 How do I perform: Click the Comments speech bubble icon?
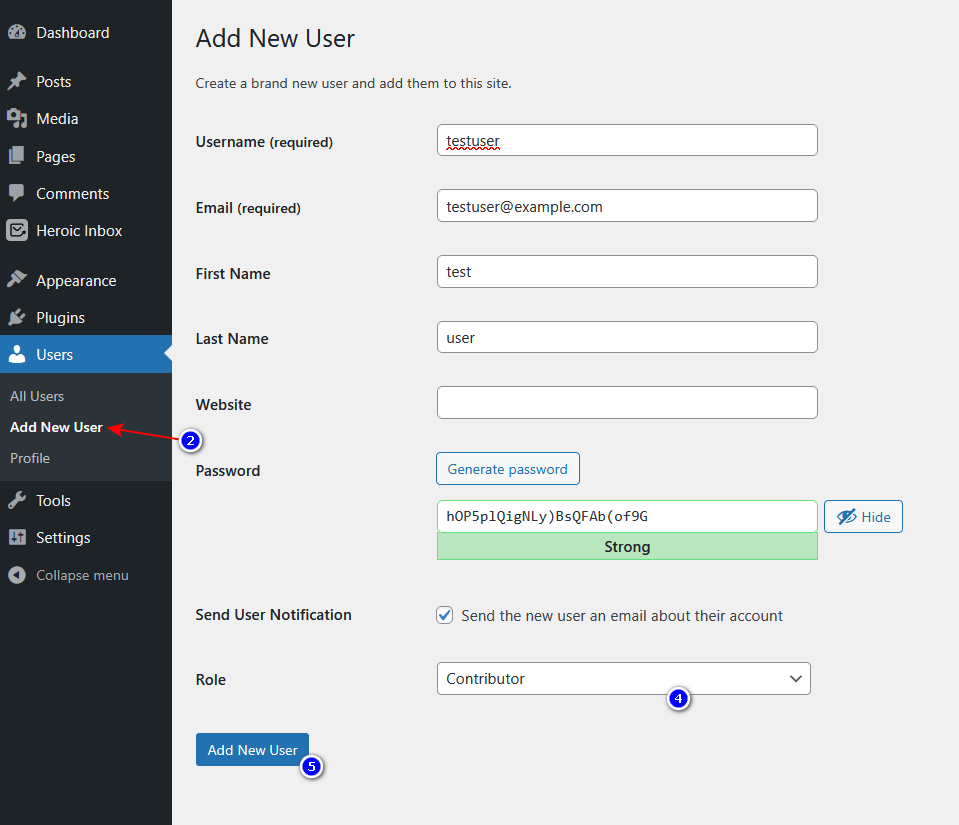tap(17, 193)
